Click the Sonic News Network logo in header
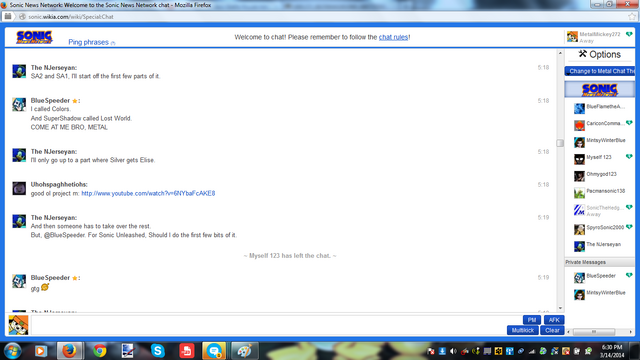The height and width of the screenshot is (360, 640). coord(34,37)
